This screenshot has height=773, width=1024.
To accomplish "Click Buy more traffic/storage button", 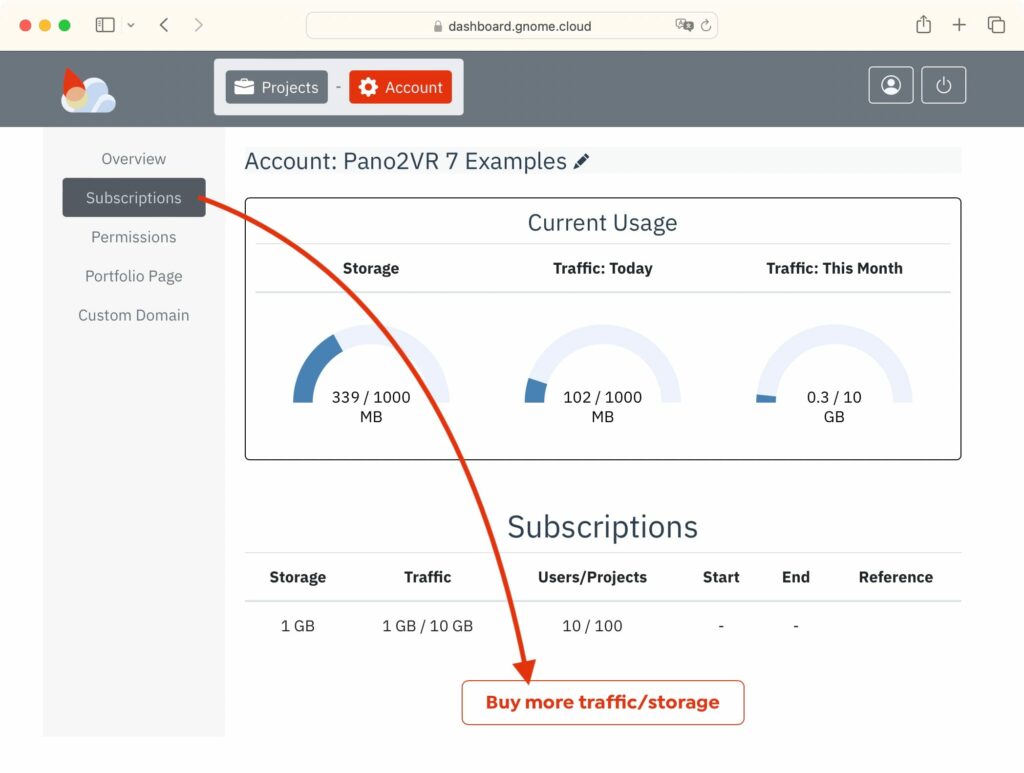I will coord(603,702).
